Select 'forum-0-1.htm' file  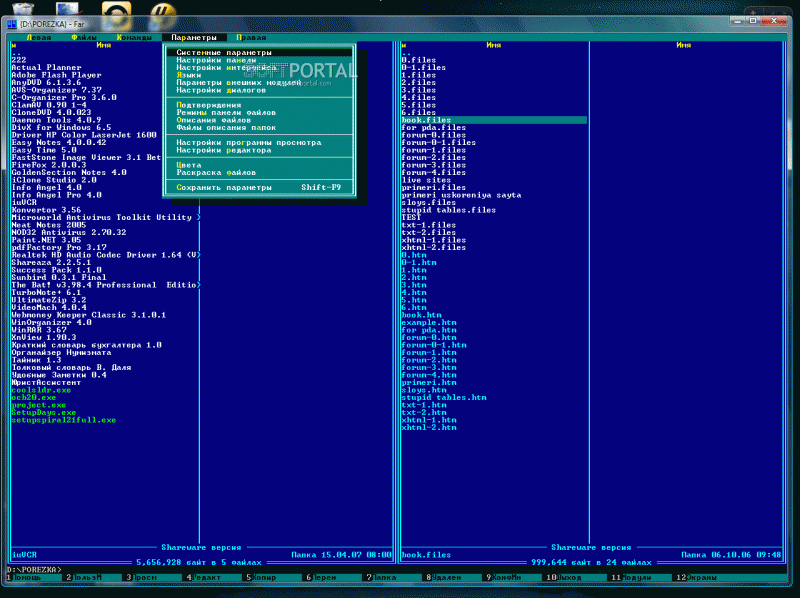pos(434,345)
